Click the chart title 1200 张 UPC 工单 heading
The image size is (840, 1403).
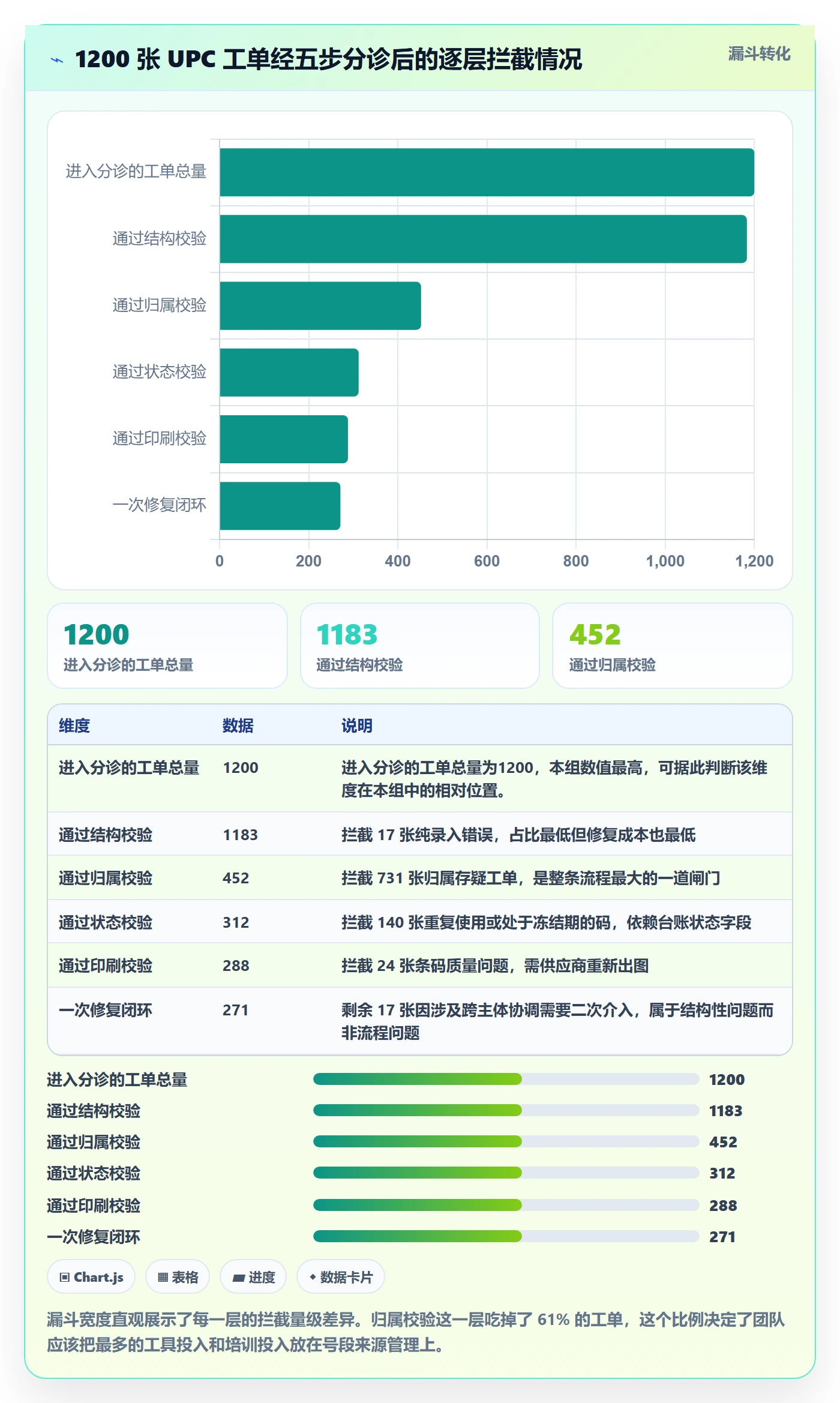click(x=328, y=59)
